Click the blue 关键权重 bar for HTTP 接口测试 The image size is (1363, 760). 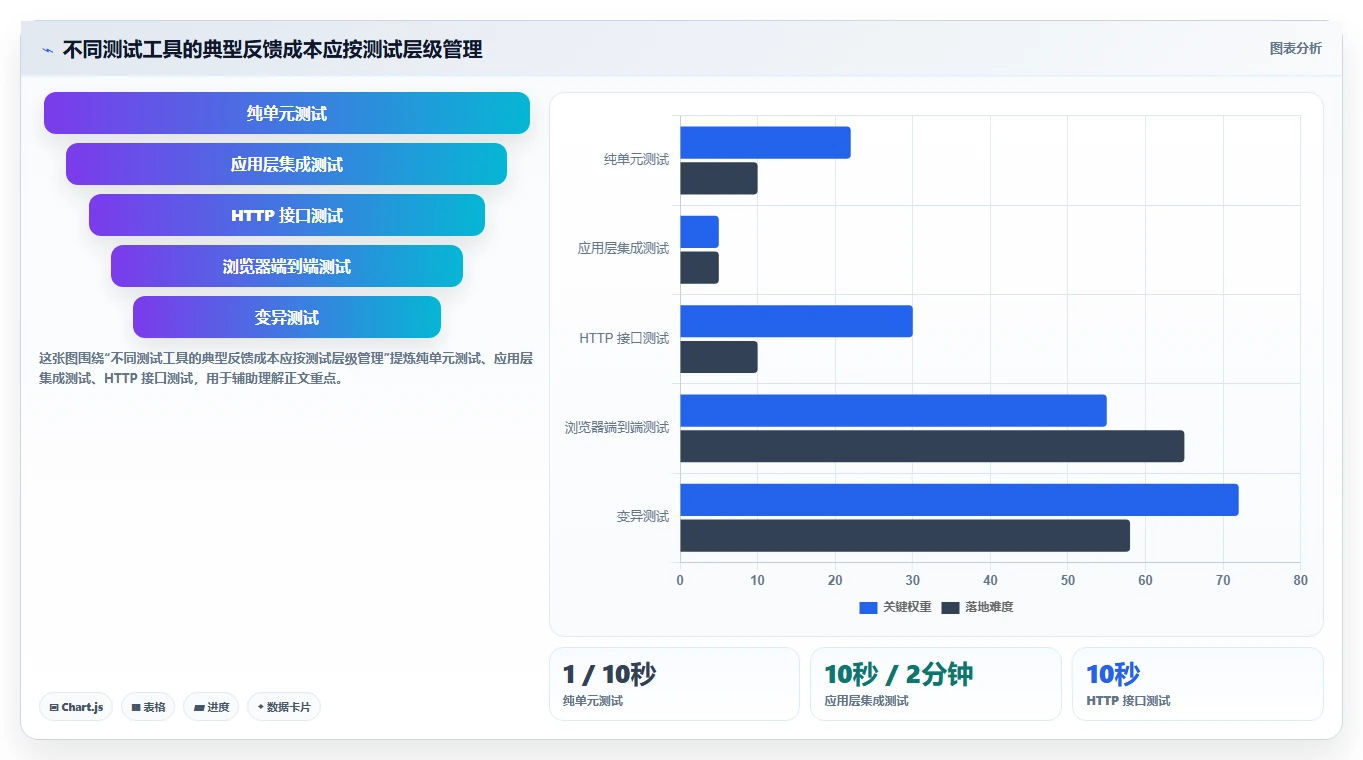pyautogui.click(x=796, y=321)
